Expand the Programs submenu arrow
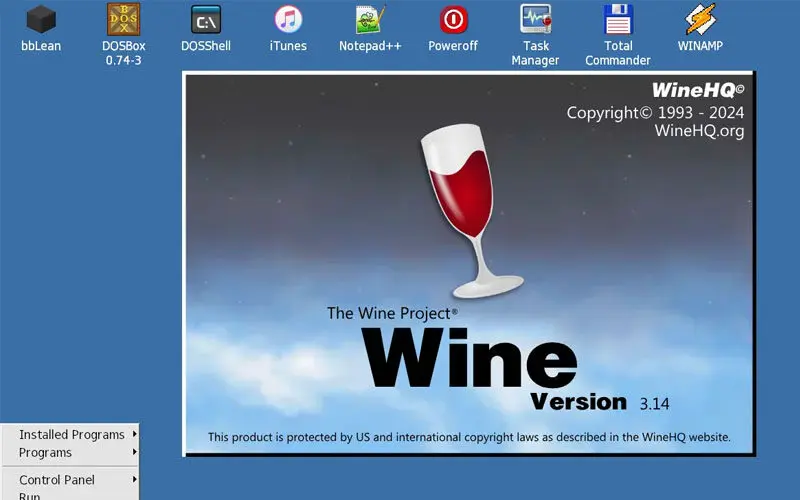Viewport: 800px width, 500px height. 134,452
